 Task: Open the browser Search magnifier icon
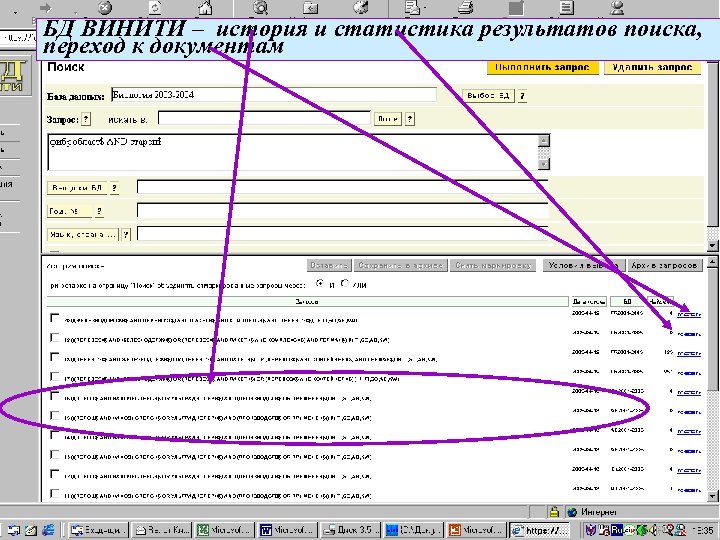pos(260,7)
